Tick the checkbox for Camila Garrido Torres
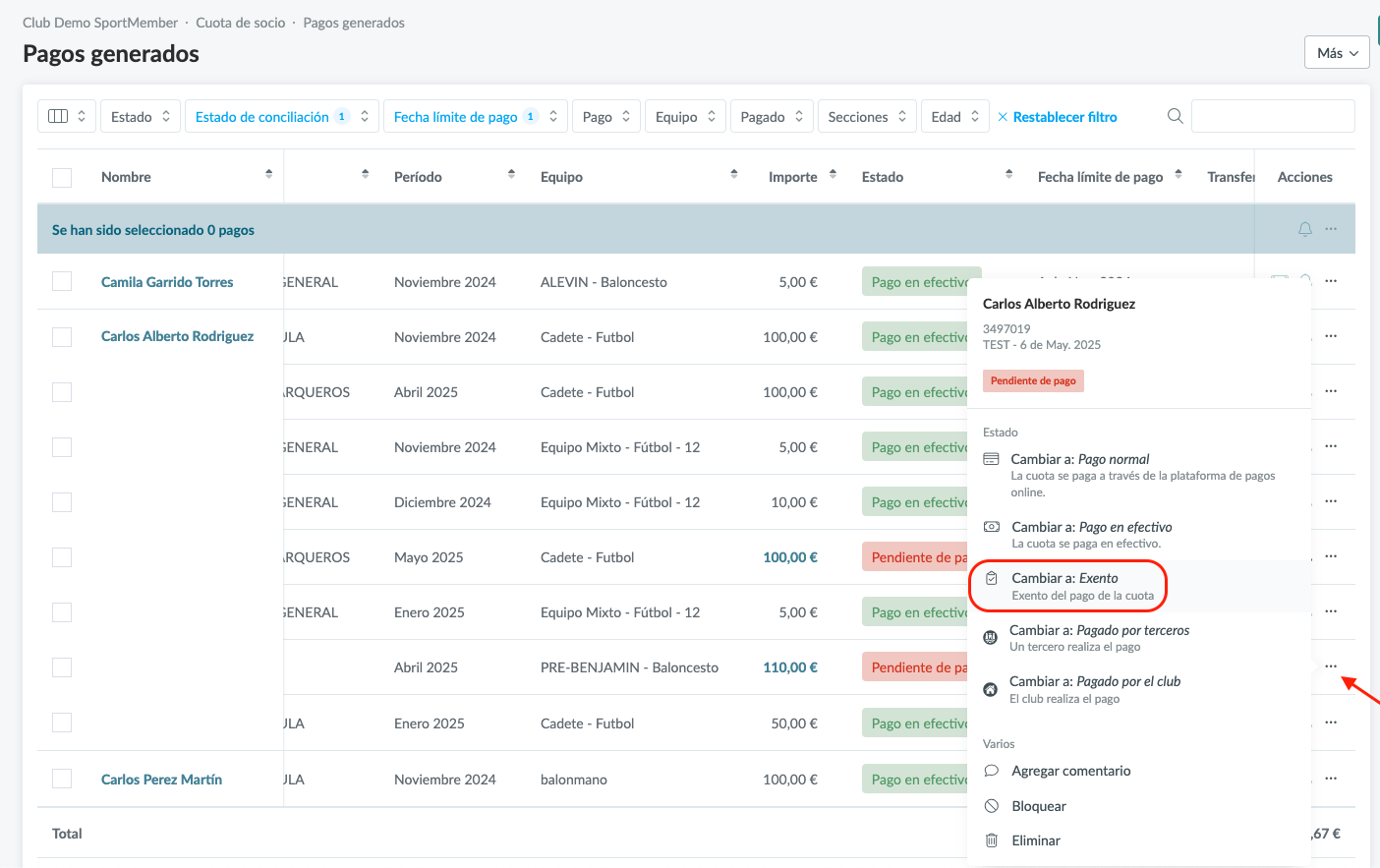 62,281
